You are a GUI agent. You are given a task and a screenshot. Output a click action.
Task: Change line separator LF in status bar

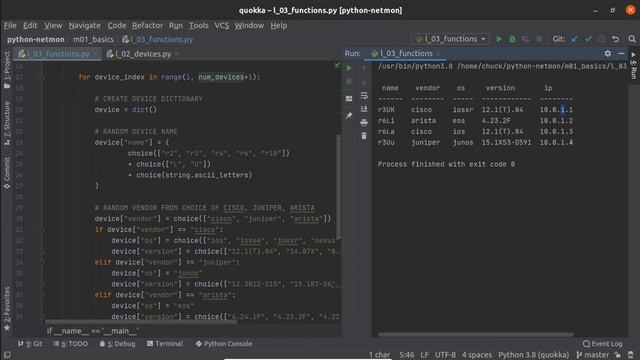[424, 355]
